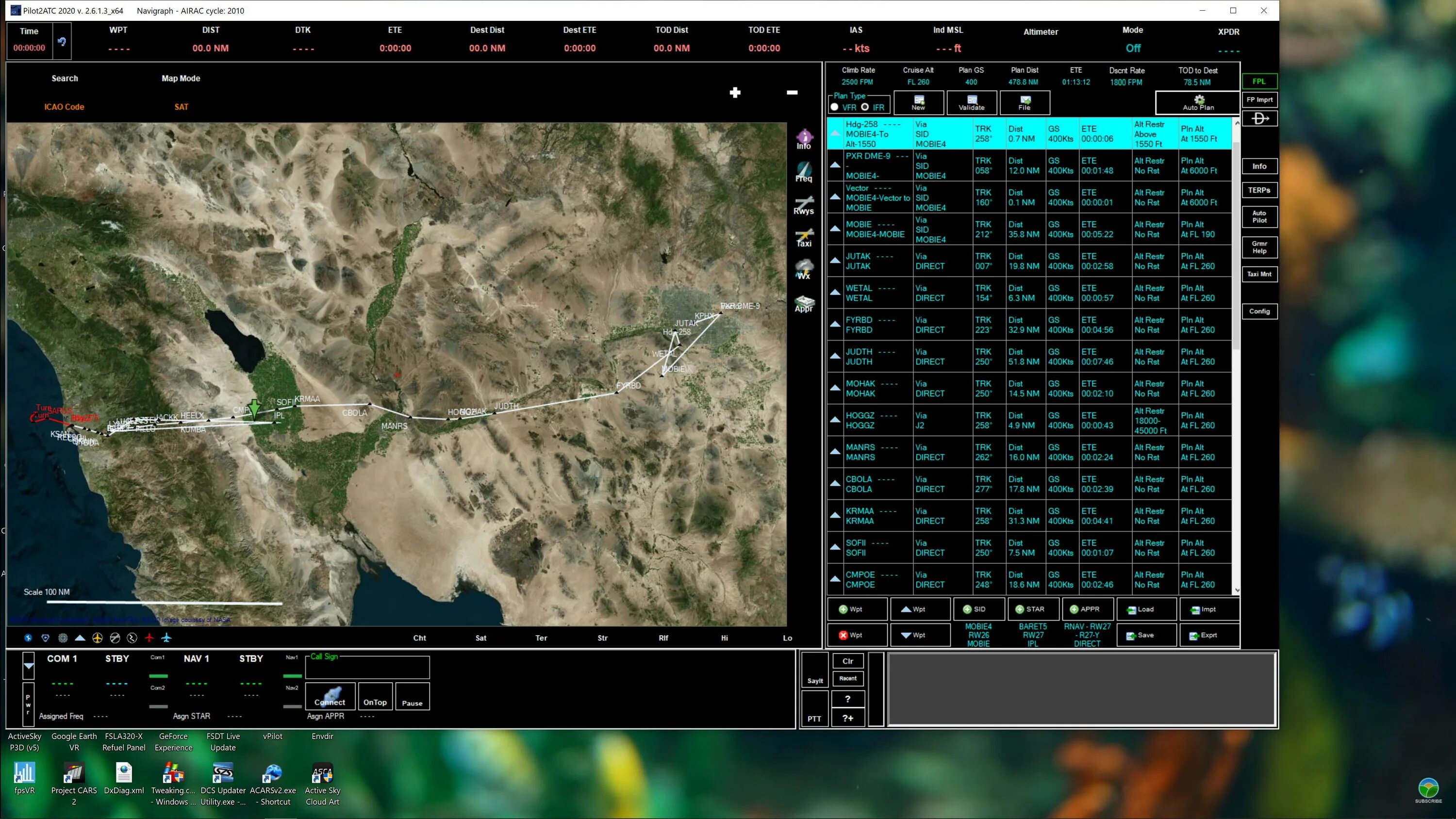The image size is (1456, 819).
Task: Expand the MOBIE row triangle arrow
Action: tap(835, 229)
